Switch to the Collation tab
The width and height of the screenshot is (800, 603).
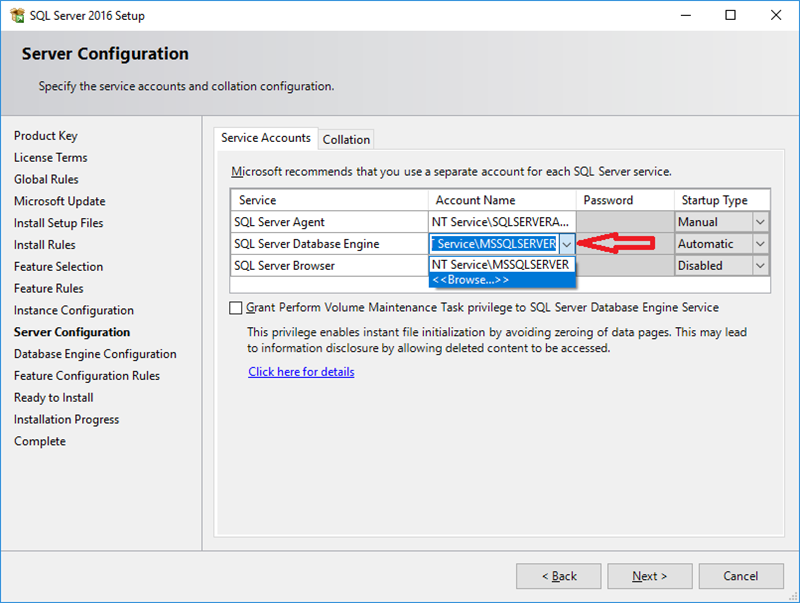[346, 140]
